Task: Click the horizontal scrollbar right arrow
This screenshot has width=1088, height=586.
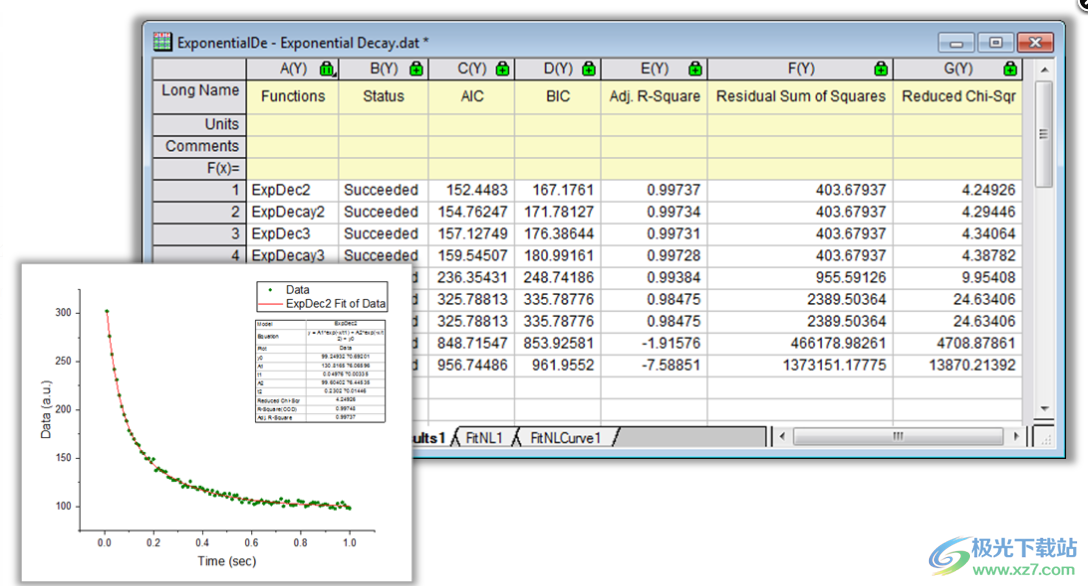Action: (x=1016, y=436)
